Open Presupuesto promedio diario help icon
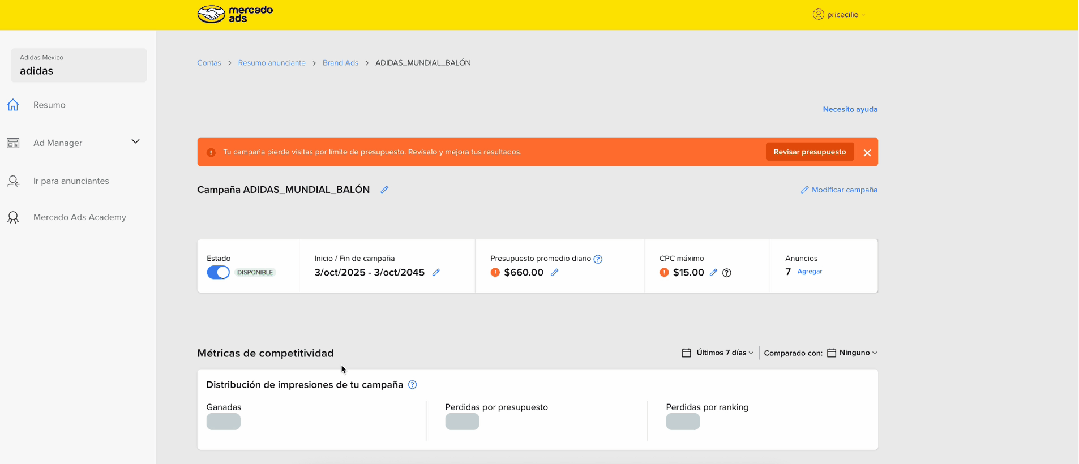This screenshot has width=1079, height=464. (598, 259)
